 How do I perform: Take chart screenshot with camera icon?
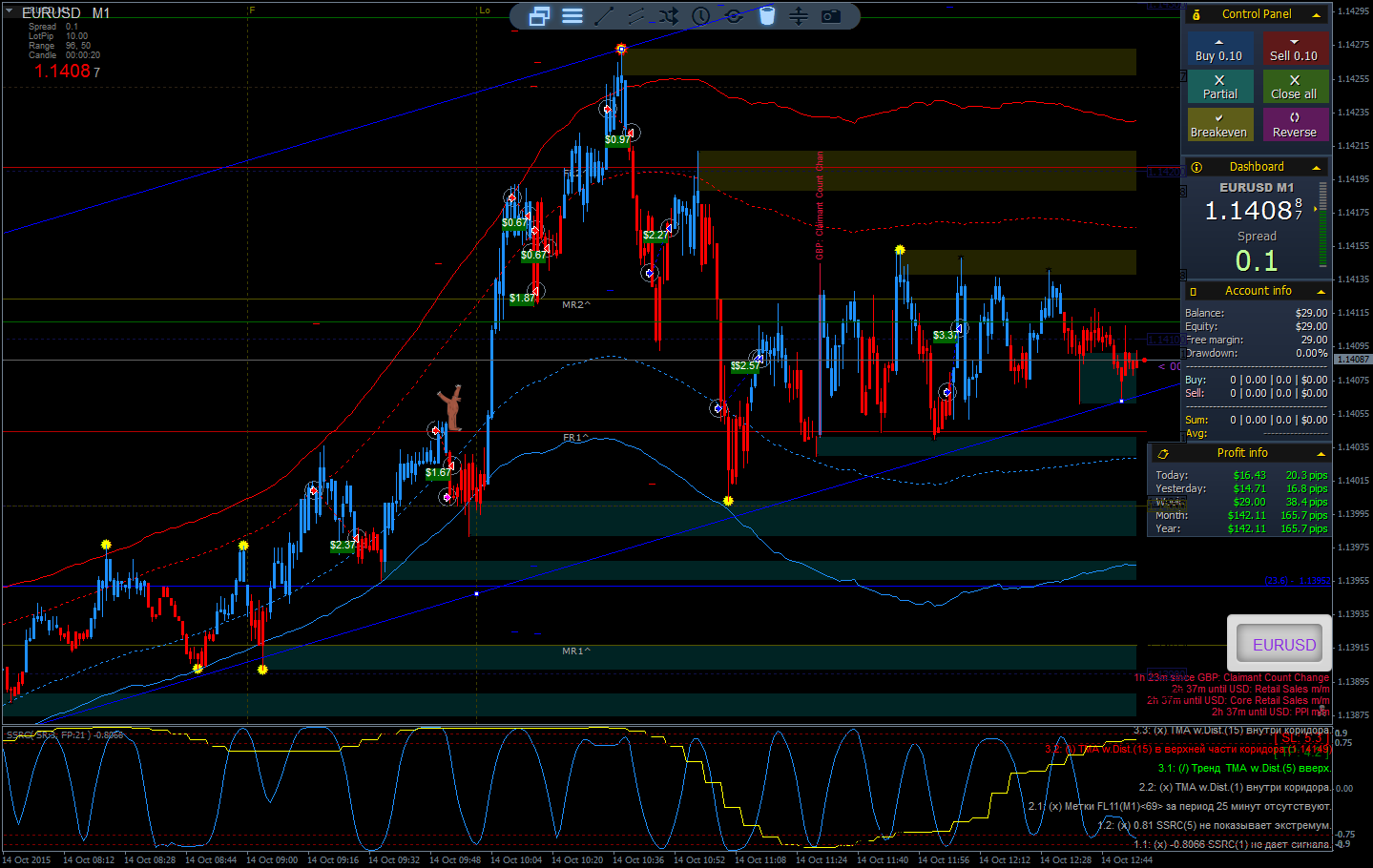[x=831, y=16]
